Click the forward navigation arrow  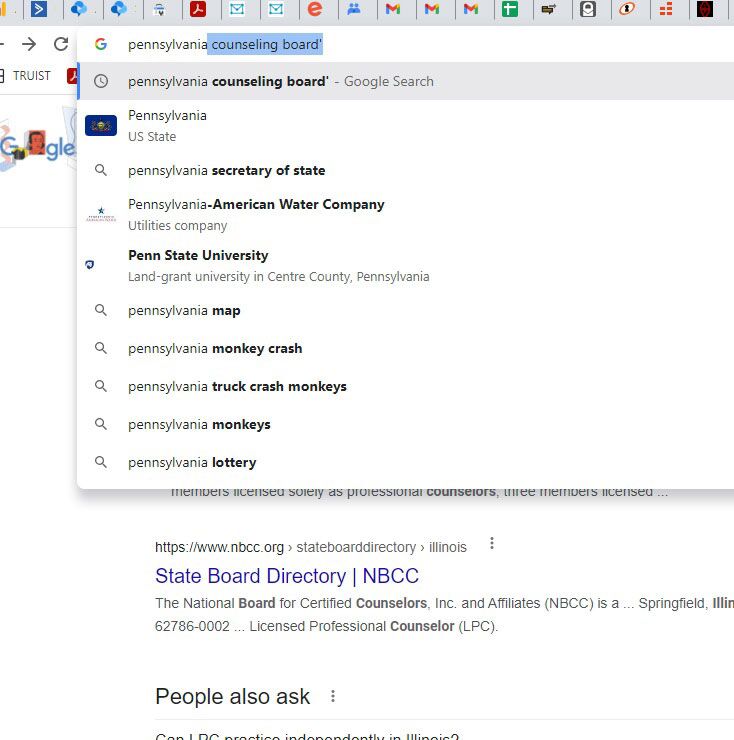[x=29, y=44]
